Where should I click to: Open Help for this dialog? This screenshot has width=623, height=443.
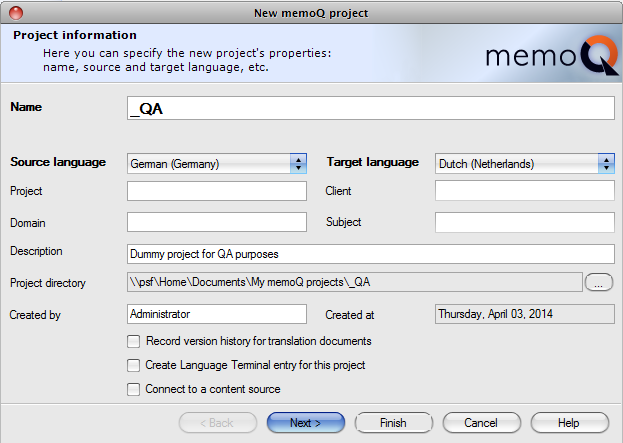coord(569,423)
